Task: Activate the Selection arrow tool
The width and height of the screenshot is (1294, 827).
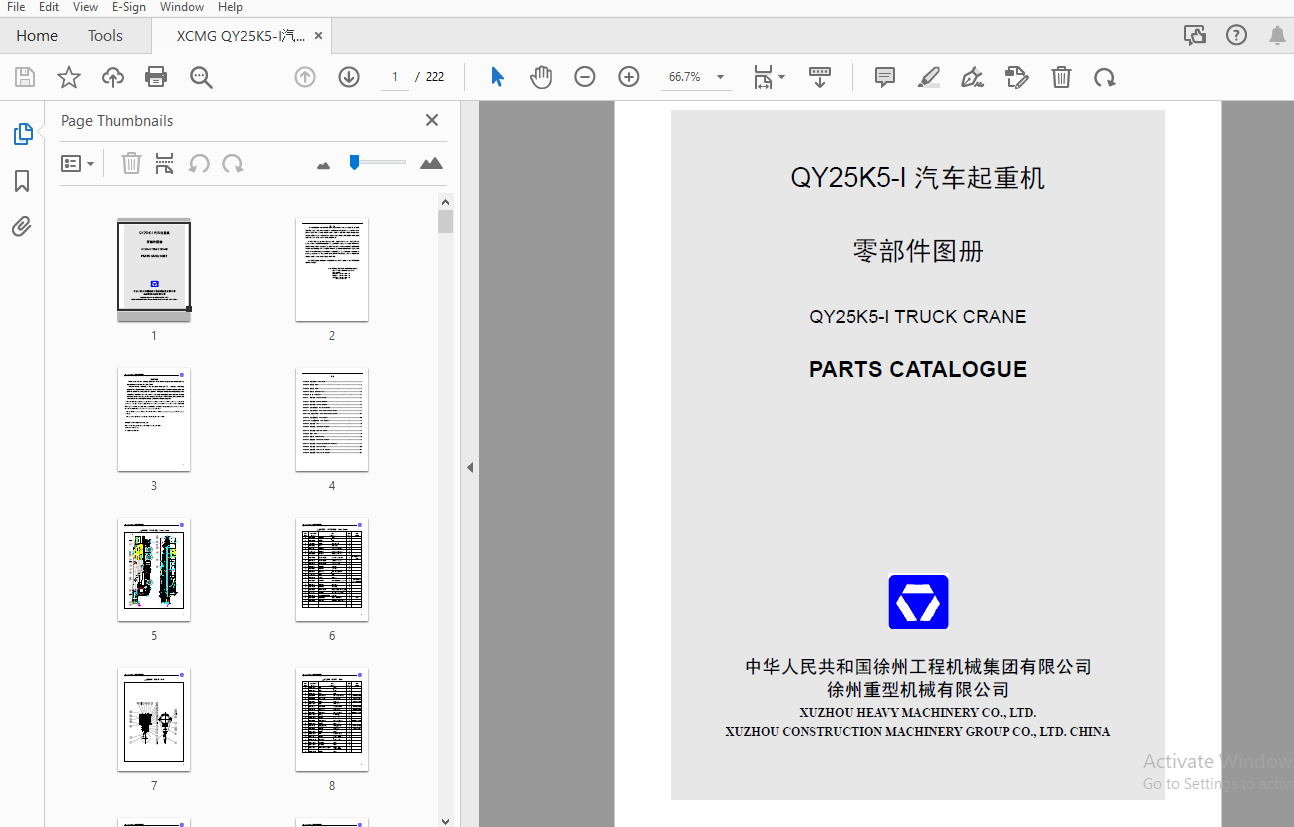Action: (x=497, y=77)
